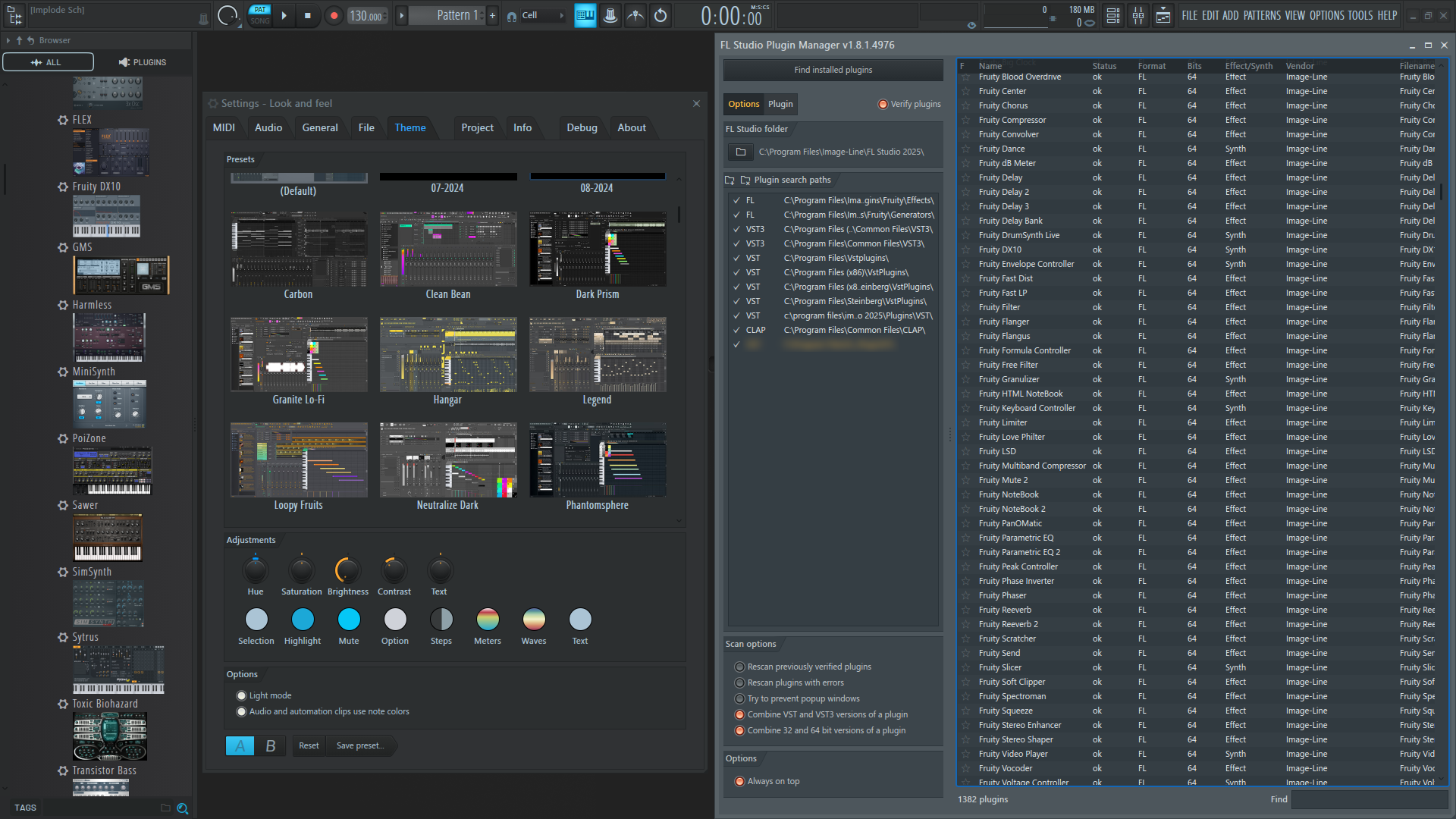Click browser search magnifier icon
Viewport: 1456px width, 819px height.
(182, 808)
